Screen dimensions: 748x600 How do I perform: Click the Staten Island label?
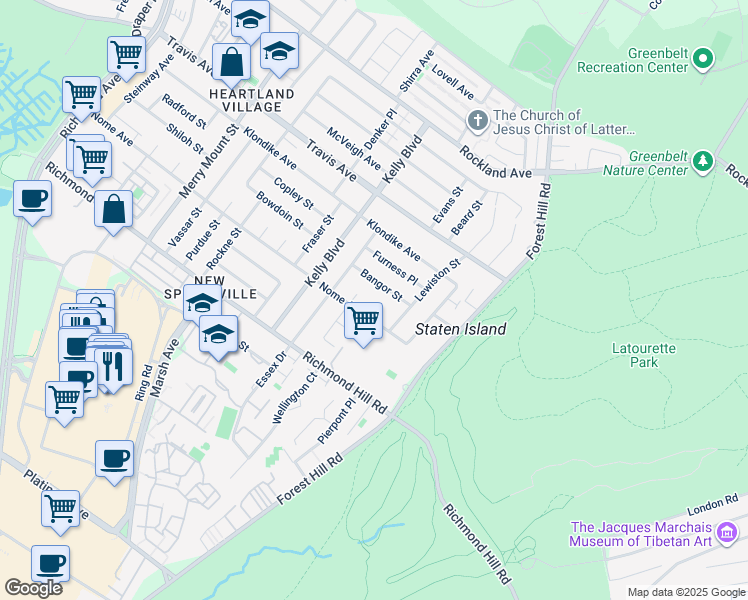coord(460,329)
